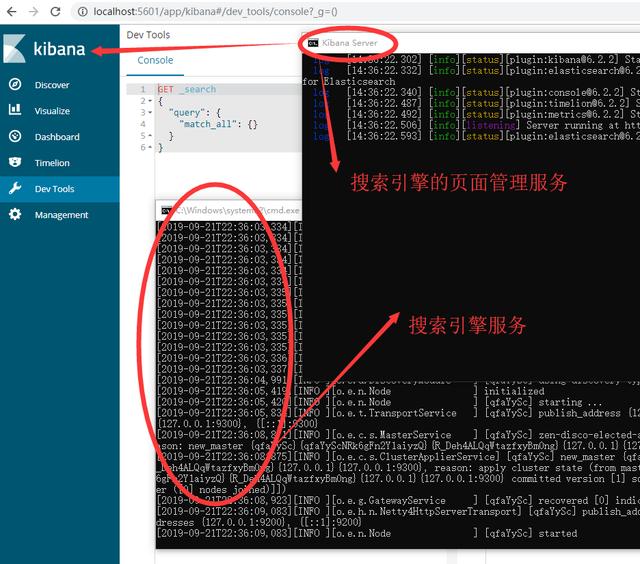Click the TransportService publish_address log line

coord(398,413)
